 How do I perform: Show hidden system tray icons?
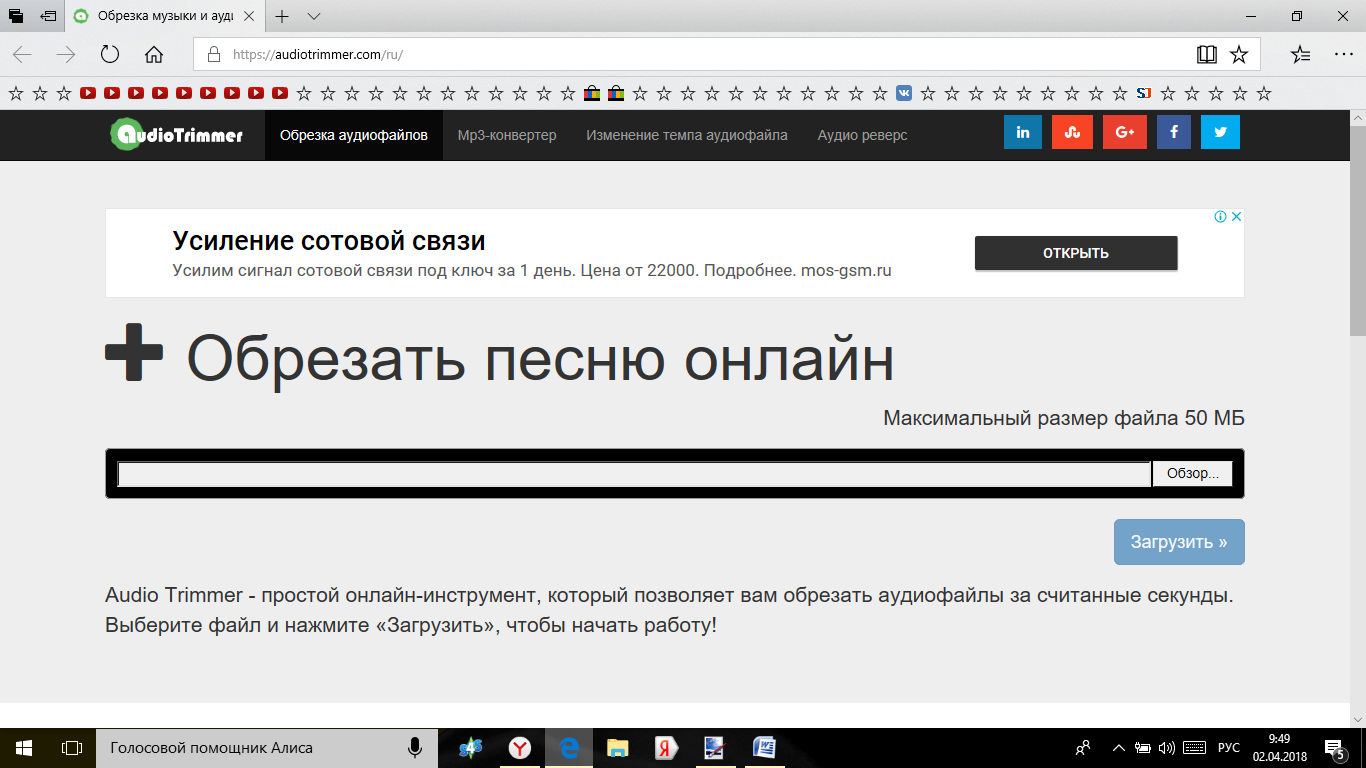[1118, 748]
